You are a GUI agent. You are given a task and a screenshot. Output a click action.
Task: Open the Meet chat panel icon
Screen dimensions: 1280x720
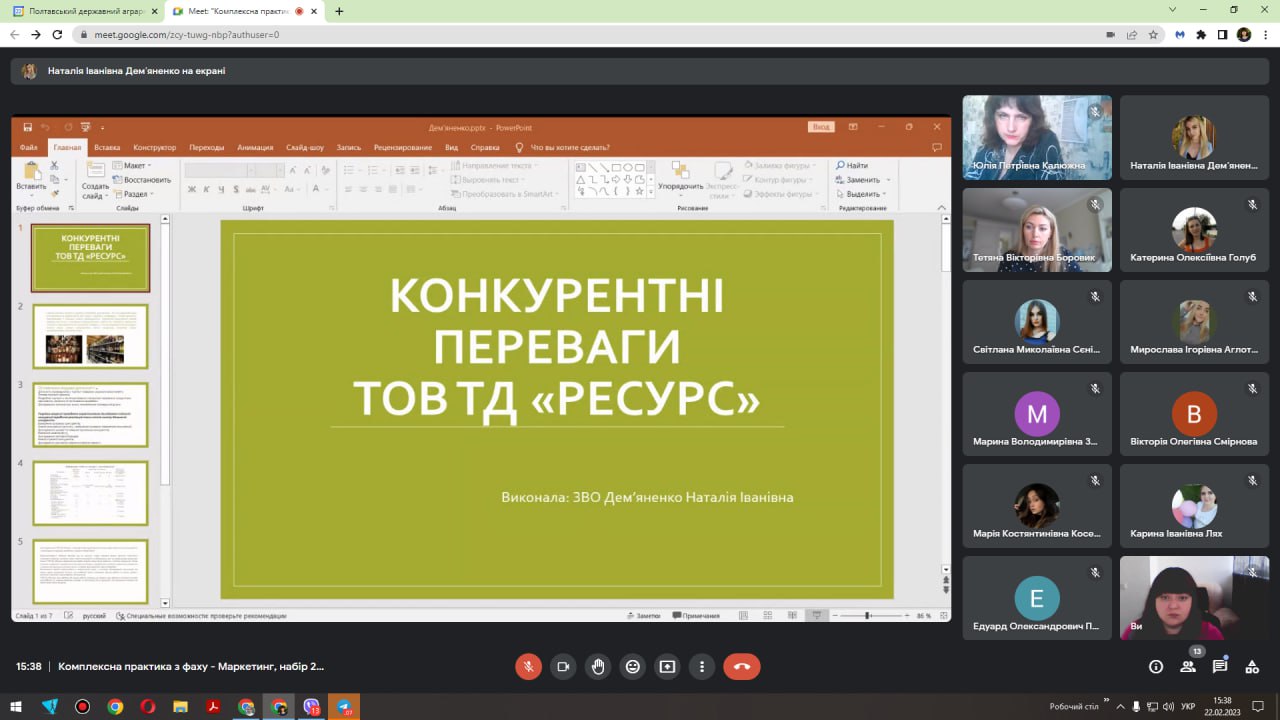[x=1220, y=667]
